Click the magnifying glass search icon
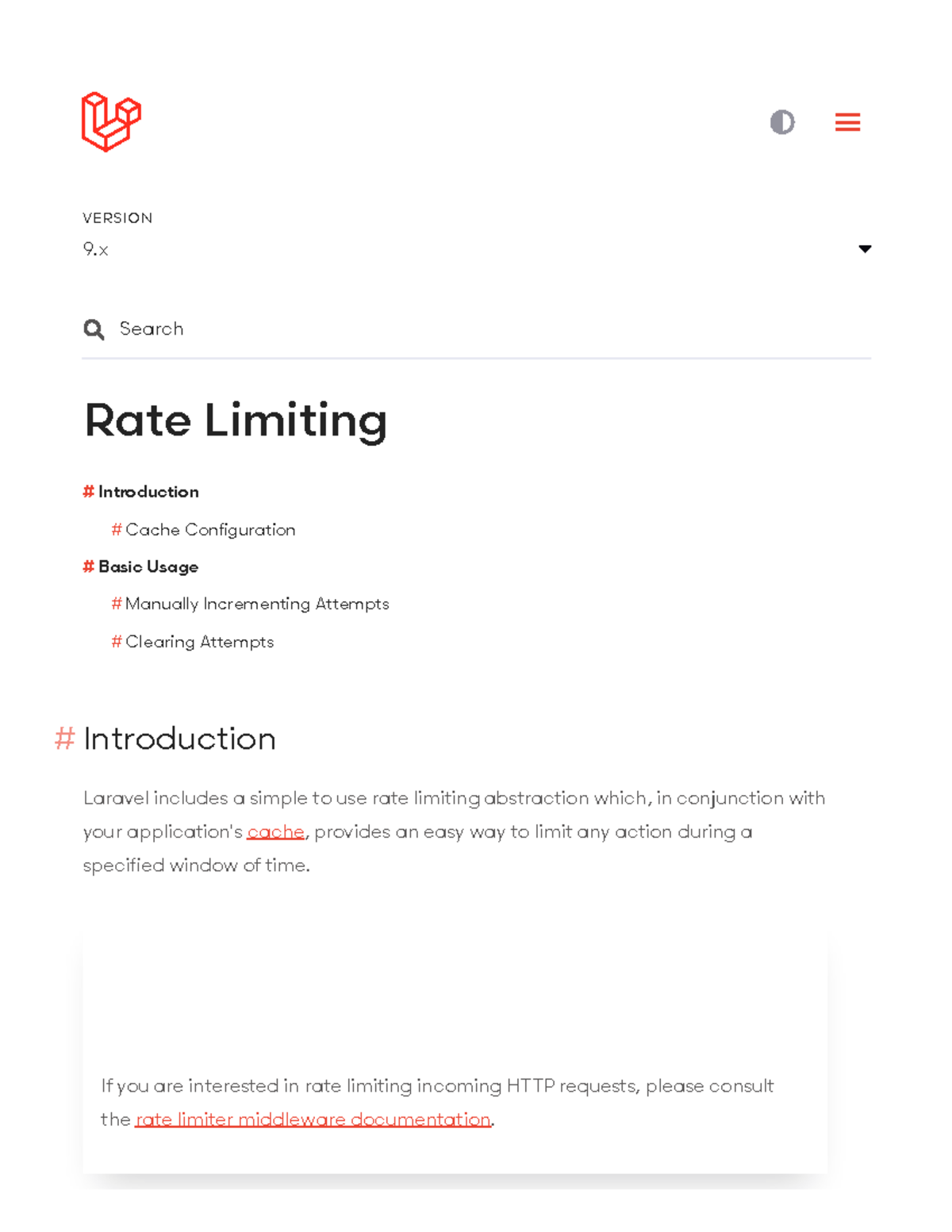952x1232 pixels. (94, 328)
